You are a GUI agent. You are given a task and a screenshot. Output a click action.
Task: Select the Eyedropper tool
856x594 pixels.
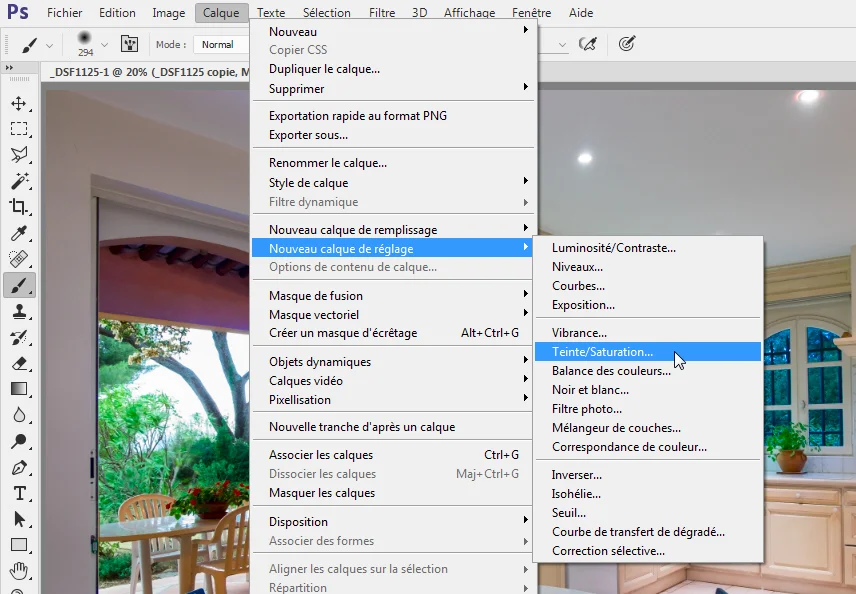tap(19, 233)
